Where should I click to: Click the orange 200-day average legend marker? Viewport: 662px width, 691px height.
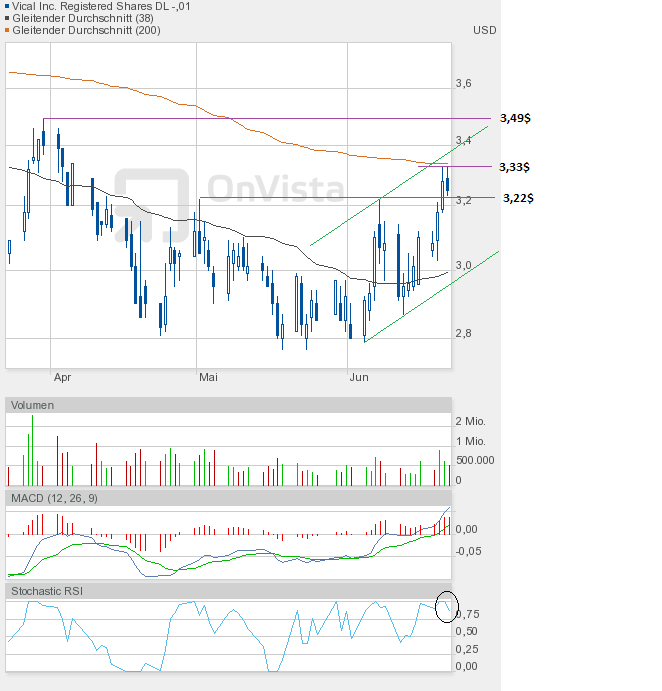click(x=9, y=30)
